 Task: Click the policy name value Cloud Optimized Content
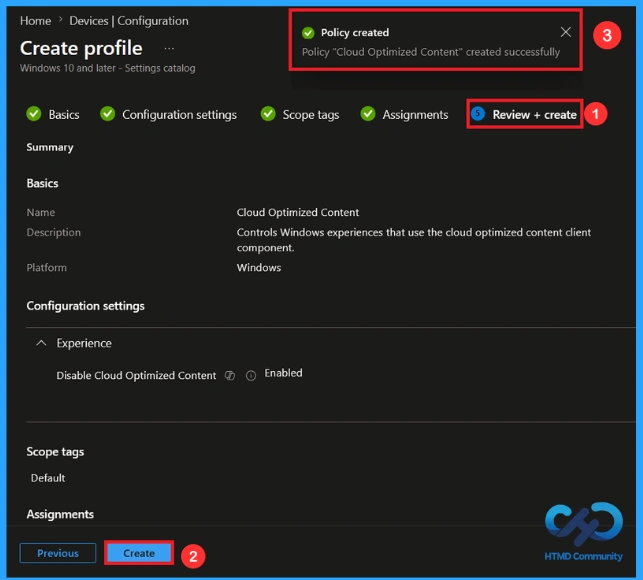point(298,212)
